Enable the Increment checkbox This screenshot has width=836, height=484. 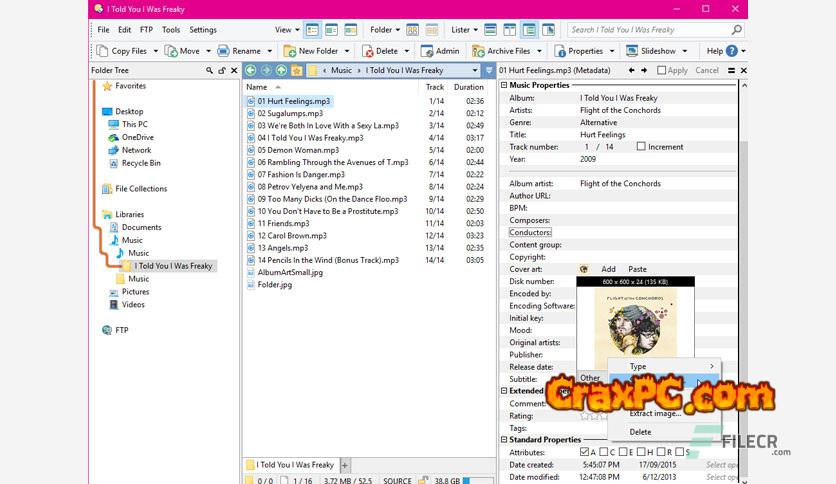[641, 147]
